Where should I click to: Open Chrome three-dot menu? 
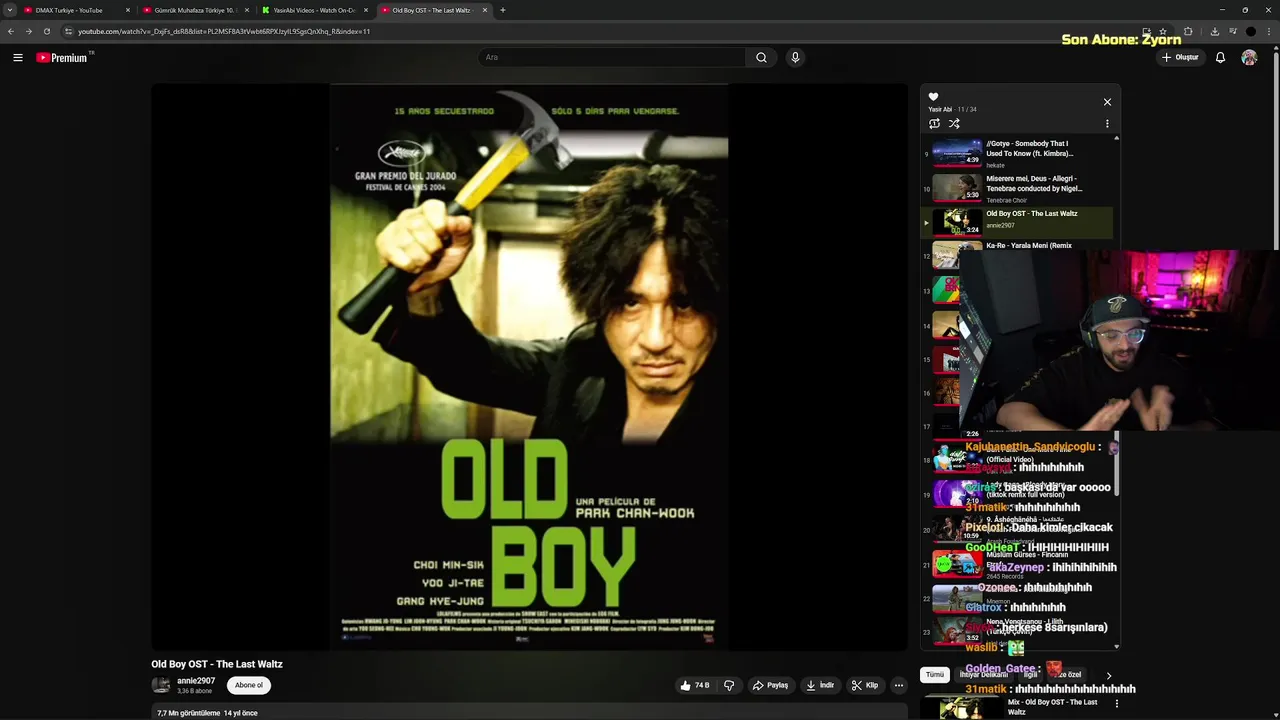(x=1270, y=31)
